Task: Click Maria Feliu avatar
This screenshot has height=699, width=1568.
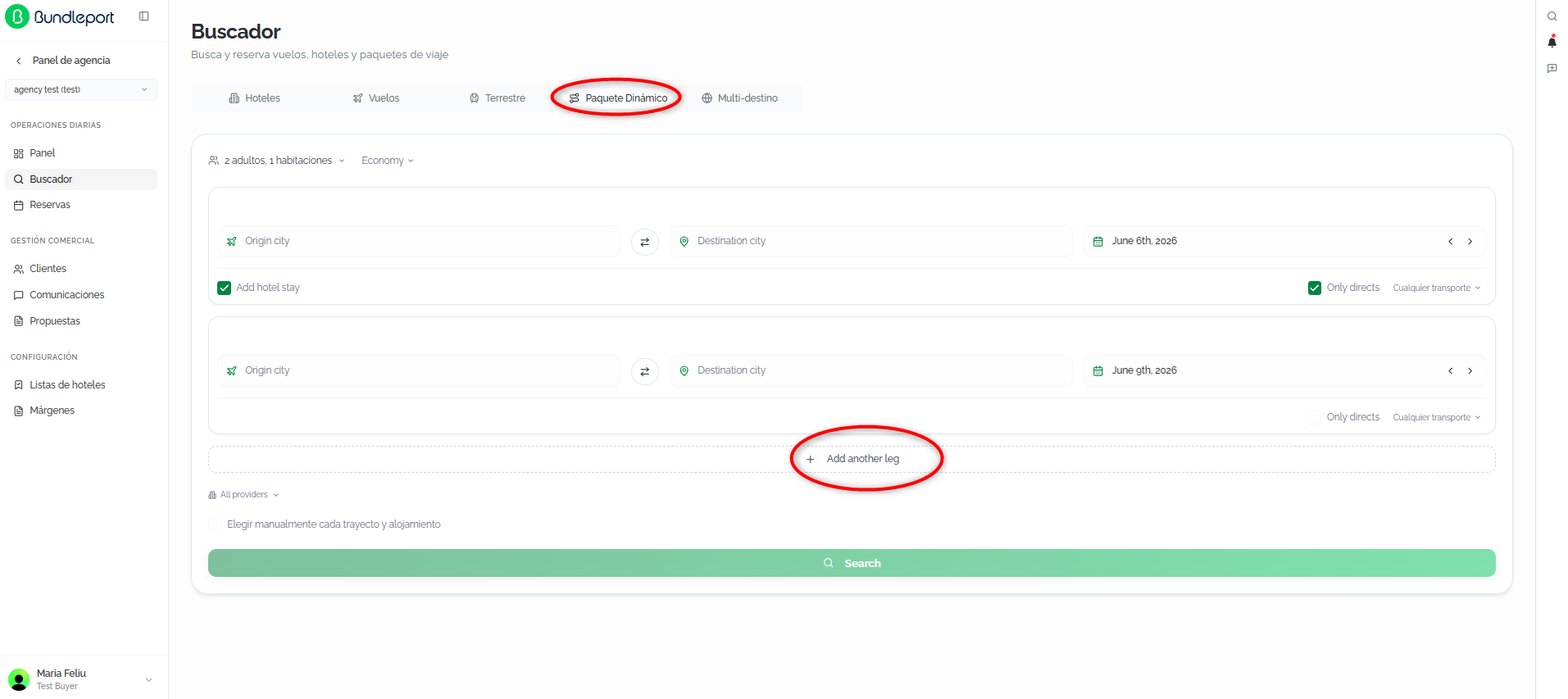Action: [x=18, y=679]
